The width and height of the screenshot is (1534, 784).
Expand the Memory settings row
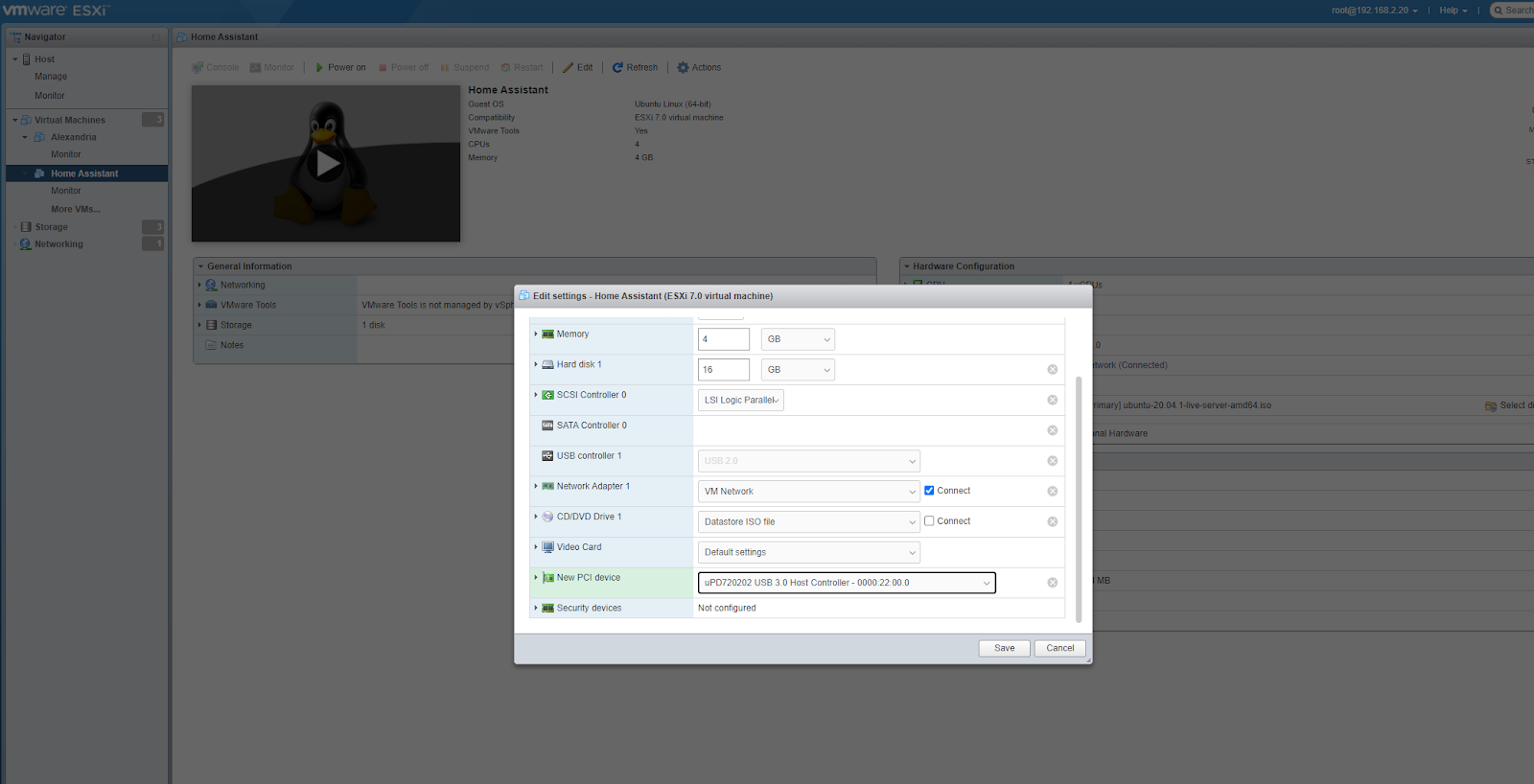tap(536, 334)
